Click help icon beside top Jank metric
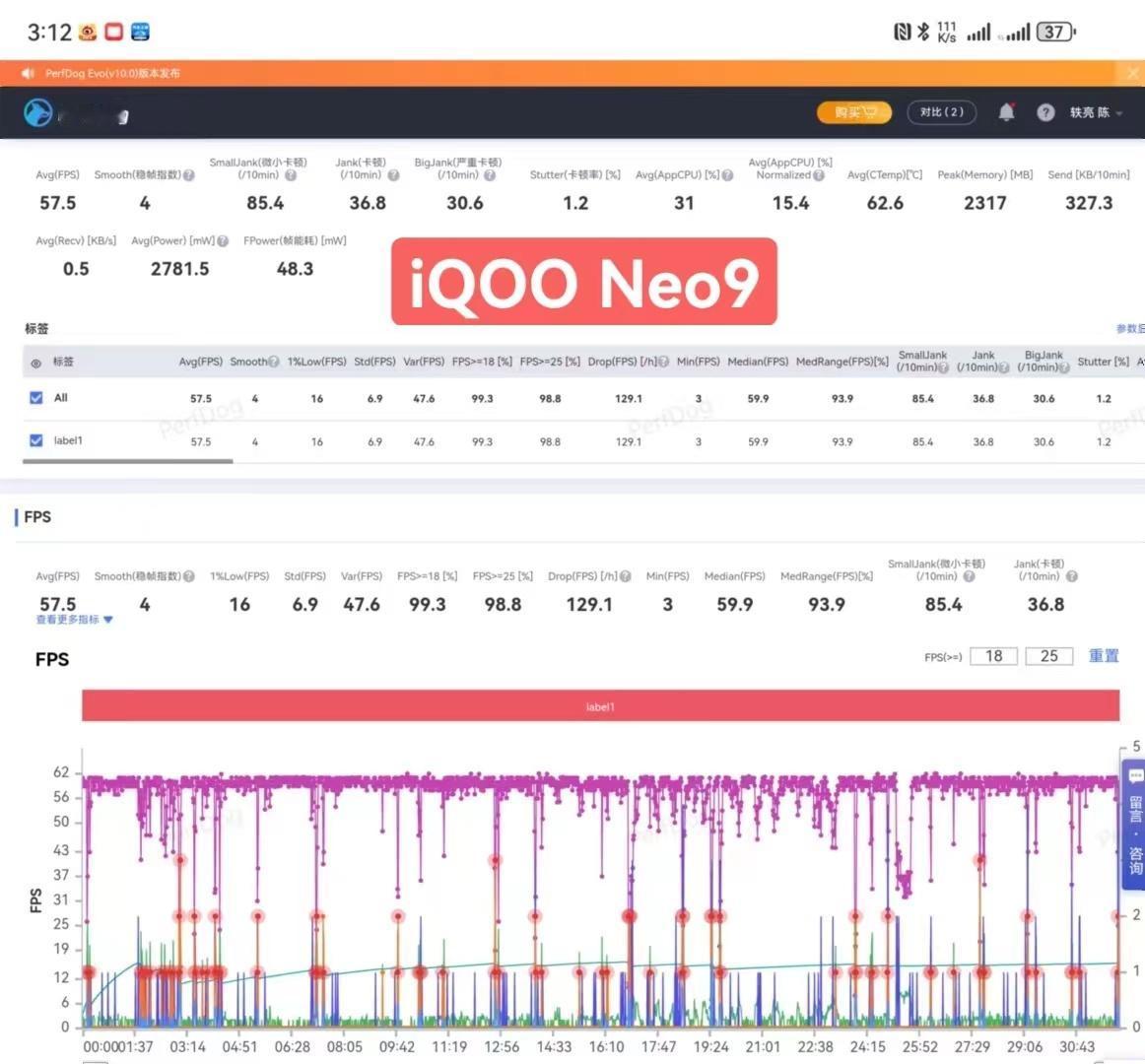This screenshot has height=1064, width=1145. click(393, 175)
